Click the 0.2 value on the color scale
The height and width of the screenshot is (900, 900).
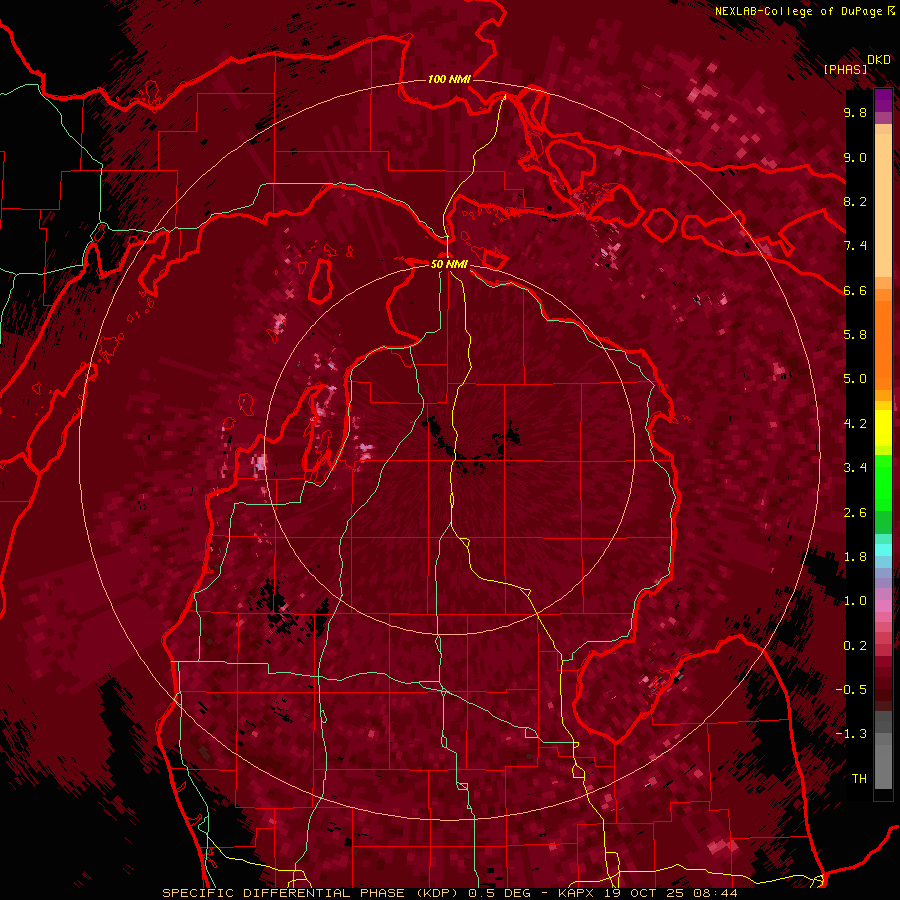click(855, 646)
